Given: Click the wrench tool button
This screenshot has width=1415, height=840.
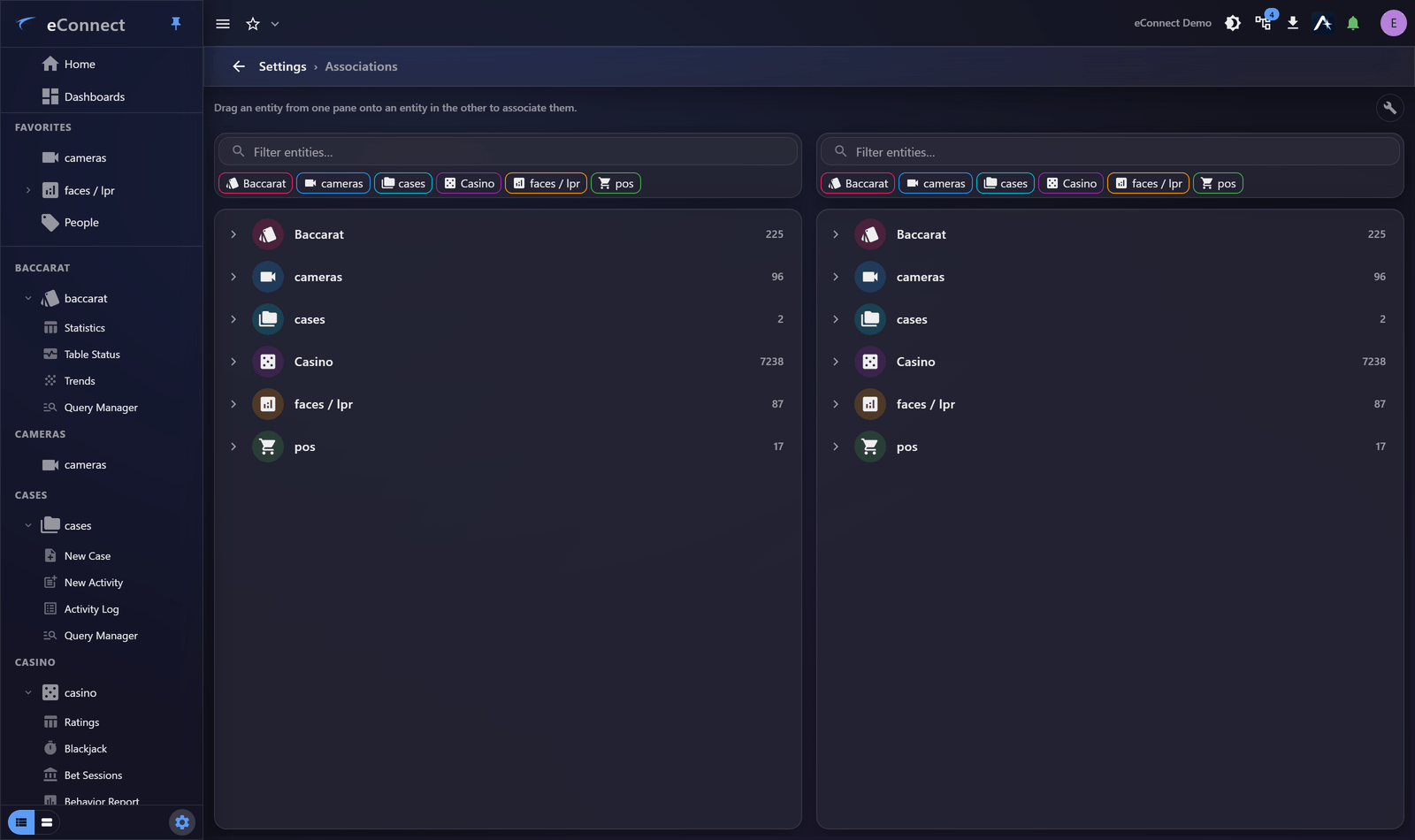Looking at the screenshot, I should point(1390,108).
